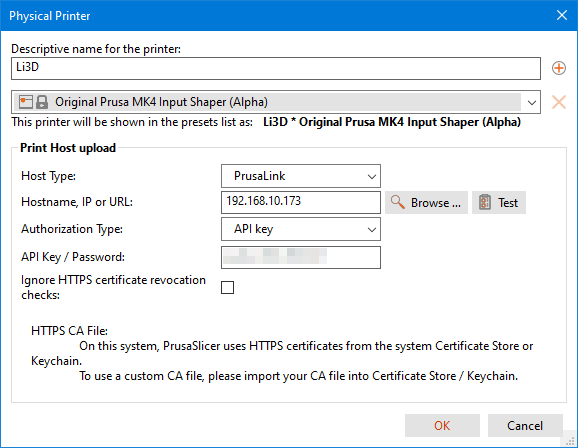Open the Original Prusa MK4 preset dropdown
The image size is (578, 448).
pos(276,102)
